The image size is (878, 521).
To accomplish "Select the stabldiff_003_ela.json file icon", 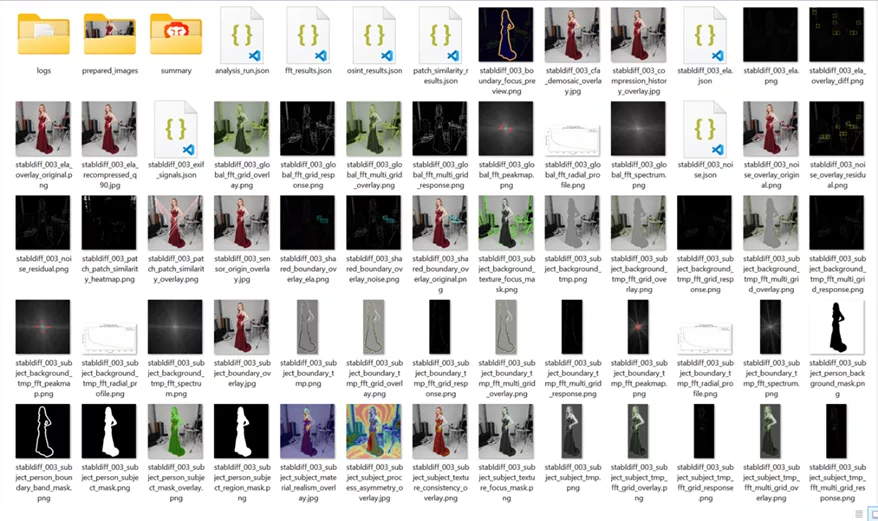I will 704,35.
